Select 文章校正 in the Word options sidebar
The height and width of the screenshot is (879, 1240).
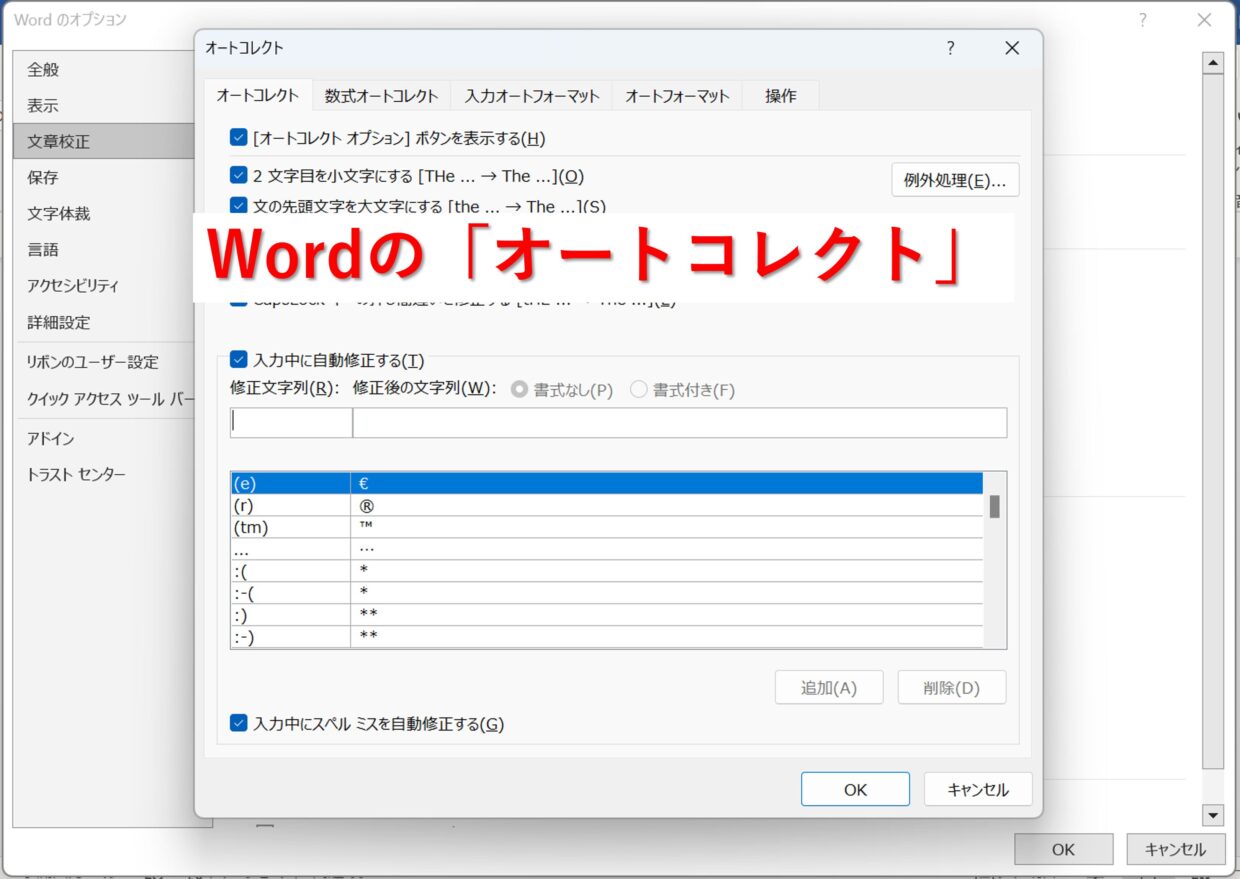(x=104, y=142)
